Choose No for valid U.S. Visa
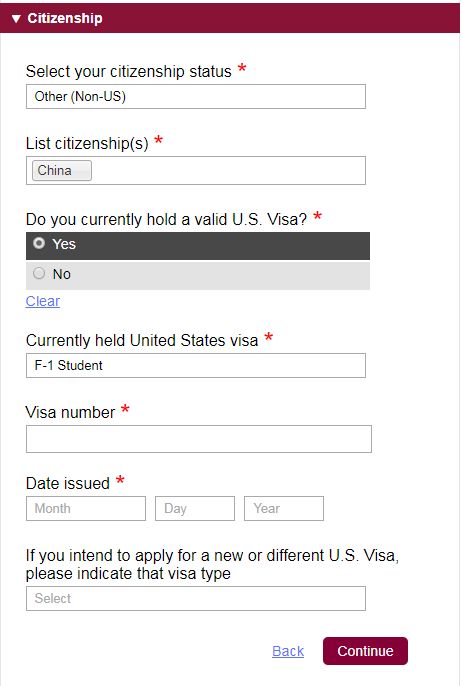This screenshot has height=686, width=463. (198, 275)
